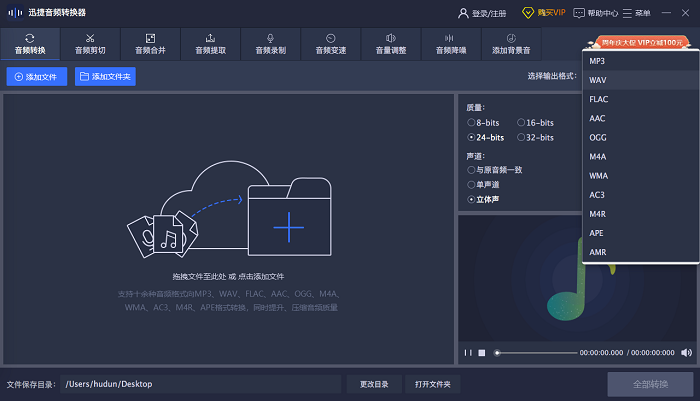Open the 音频提取 audio extraction tool
The image size is (700, 401).
[210, 43]
